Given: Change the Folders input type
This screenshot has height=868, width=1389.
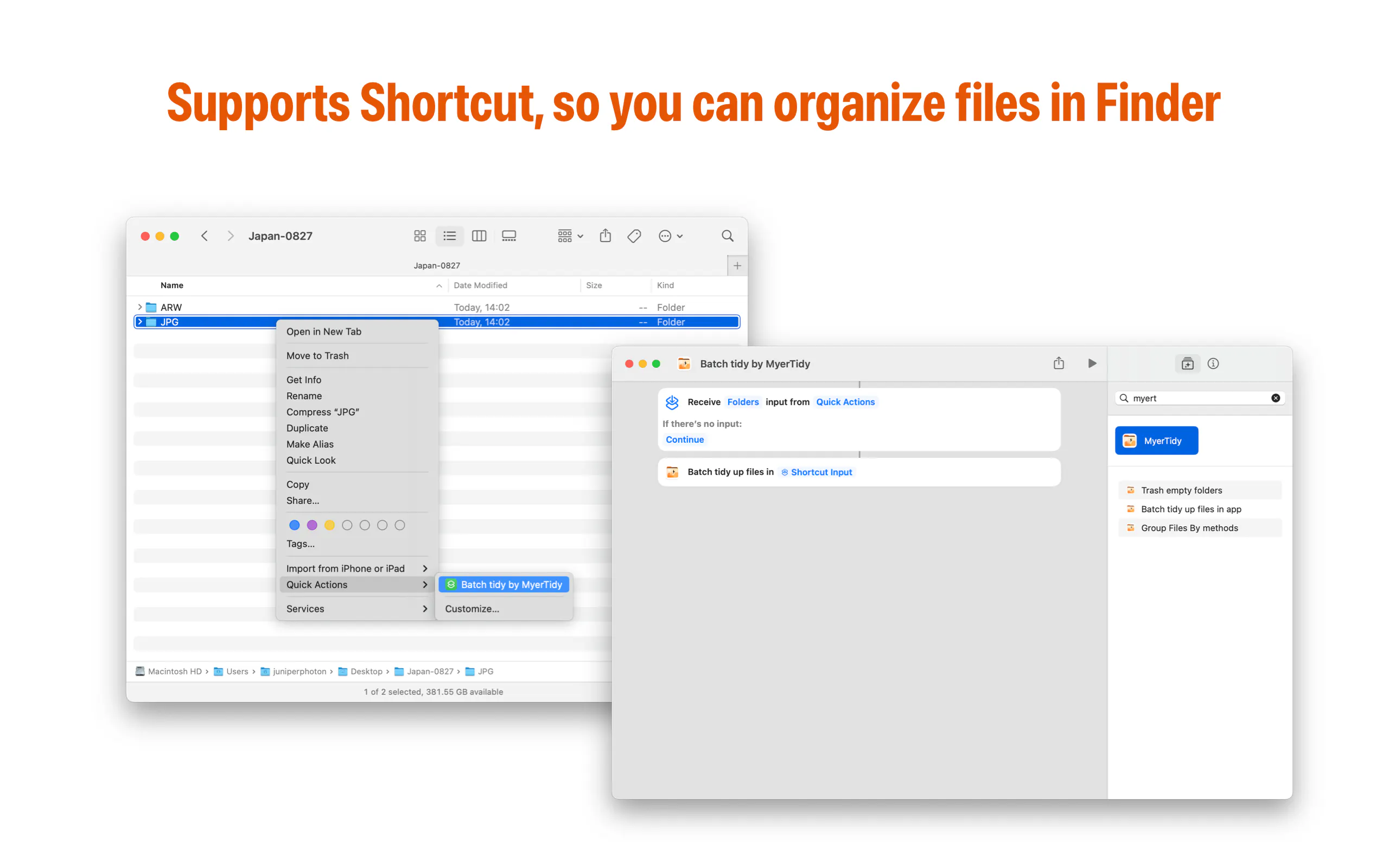Looking at the screenshot, I should (742, 402).
